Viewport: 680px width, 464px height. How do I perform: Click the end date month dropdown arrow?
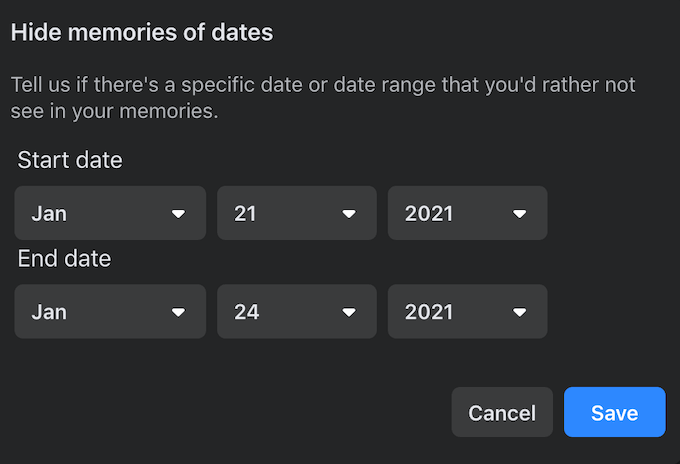coord(178,312)
